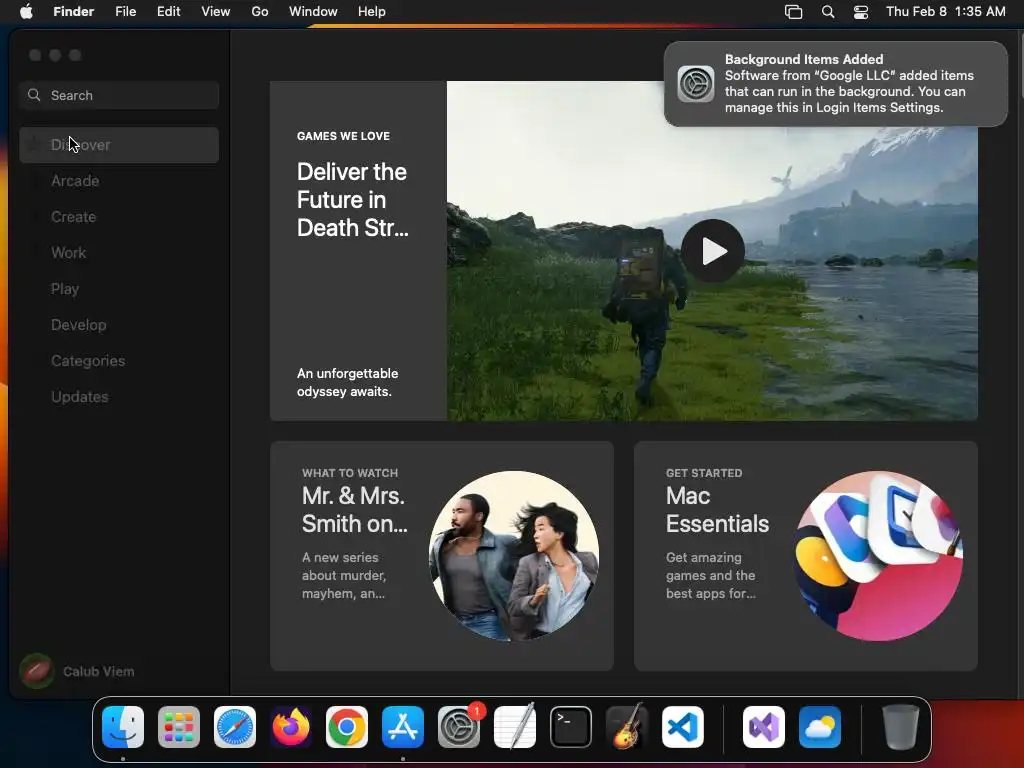Open Control Center in menu bar

[861, 11]
